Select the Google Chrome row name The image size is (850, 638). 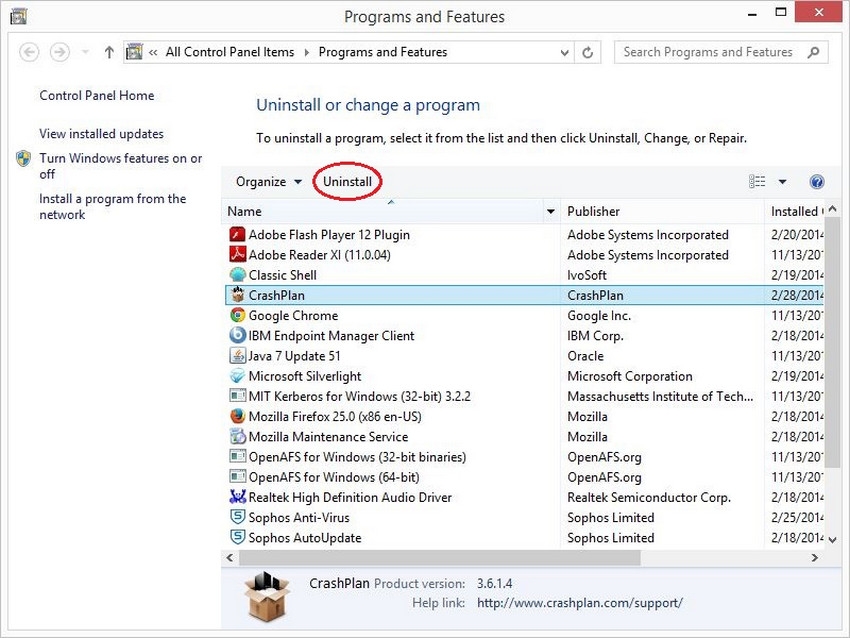click(293, 315)
